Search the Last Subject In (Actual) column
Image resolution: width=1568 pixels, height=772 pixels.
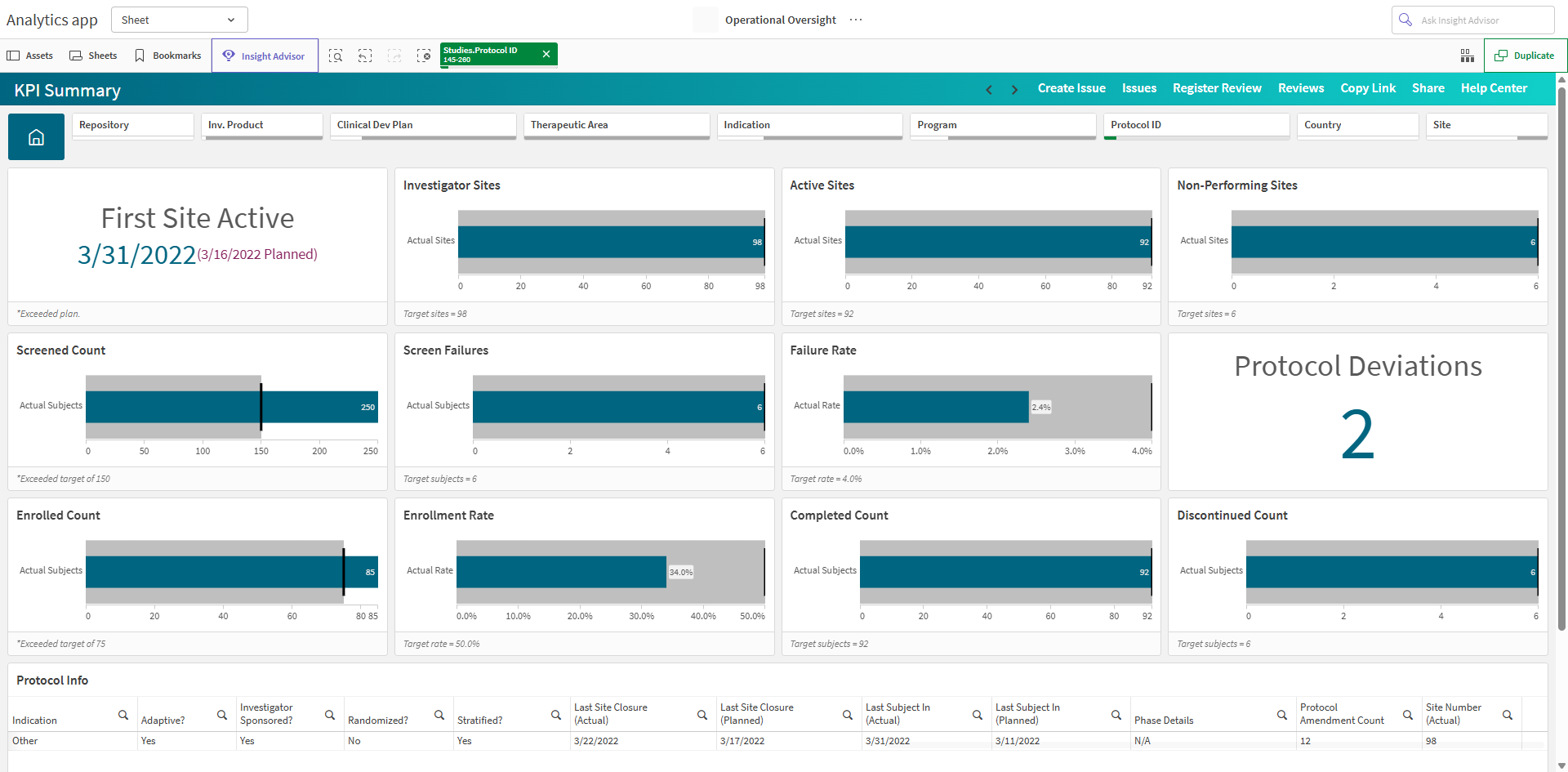pos(978,715)
